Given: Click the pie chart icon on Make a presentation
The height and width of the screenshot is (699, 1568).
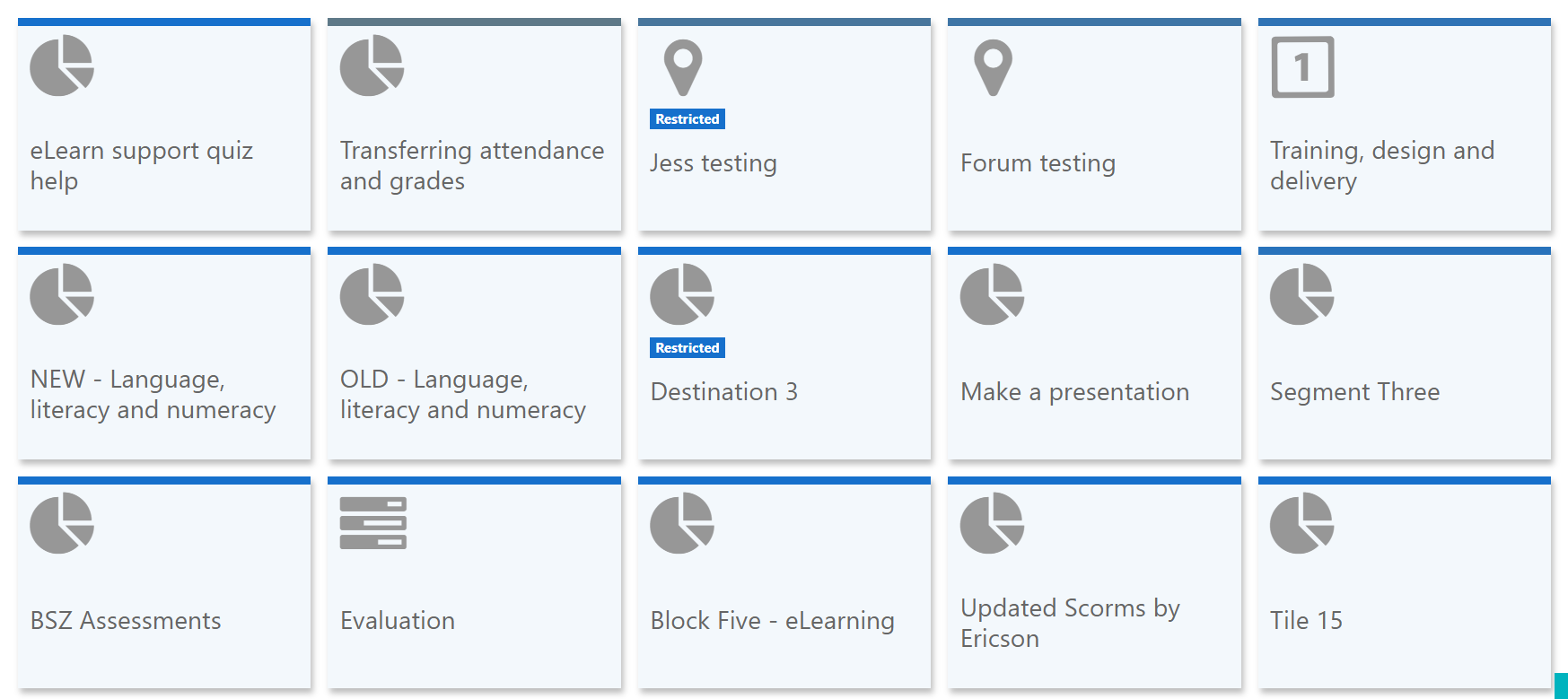Looking at the screenshot, I should coord(992,294).
